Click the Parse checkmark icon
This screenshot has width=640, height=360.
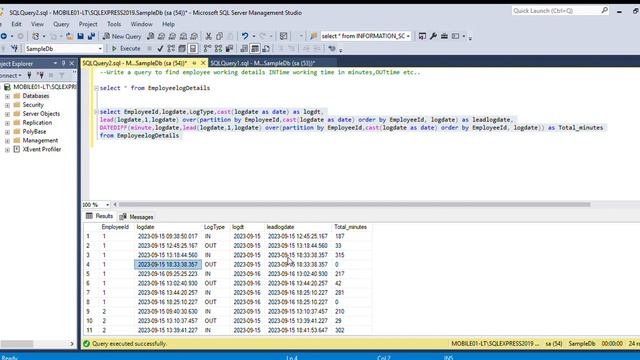(x=160, y=49)
